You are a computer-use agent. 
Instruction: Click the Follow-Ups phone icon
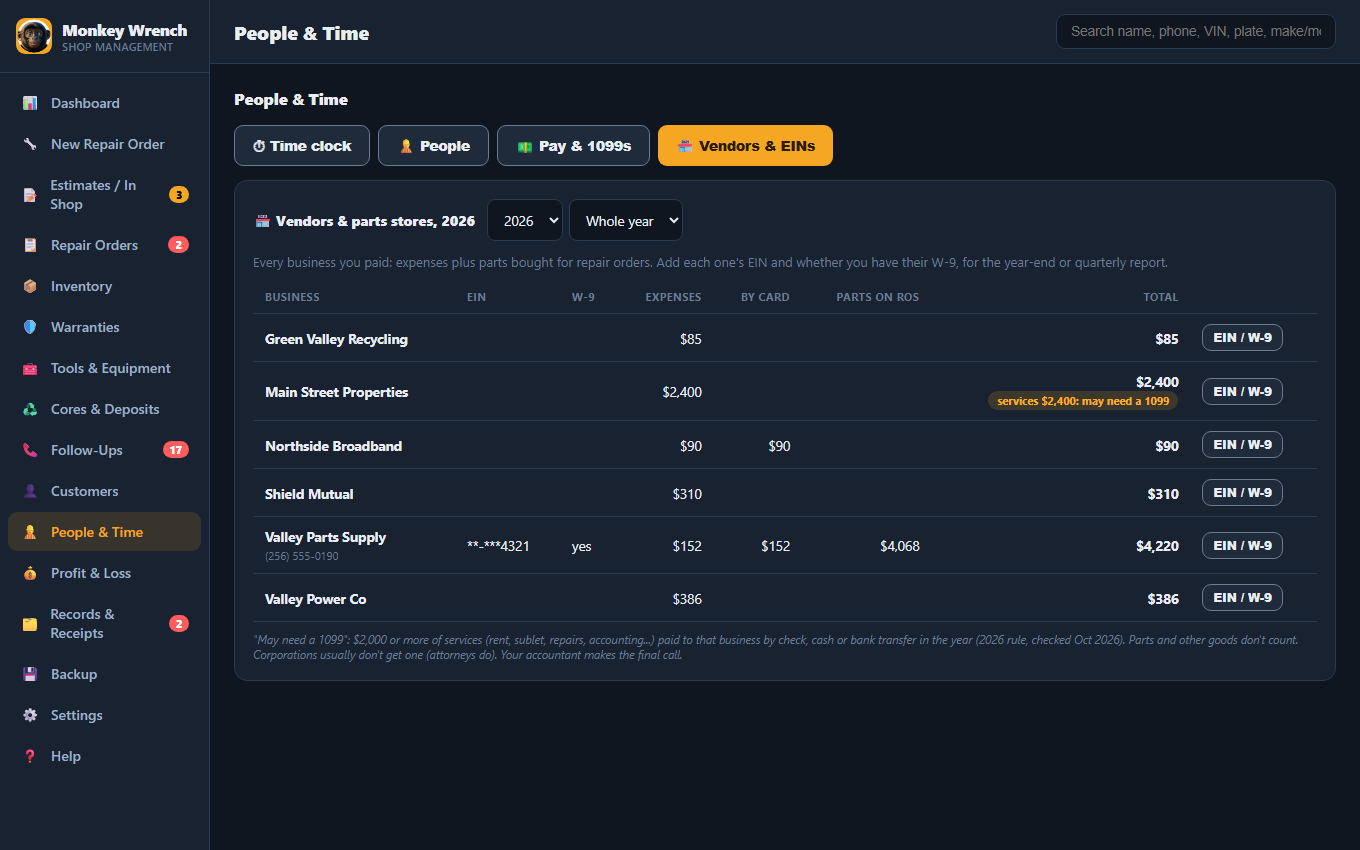[x=30, y=450]
